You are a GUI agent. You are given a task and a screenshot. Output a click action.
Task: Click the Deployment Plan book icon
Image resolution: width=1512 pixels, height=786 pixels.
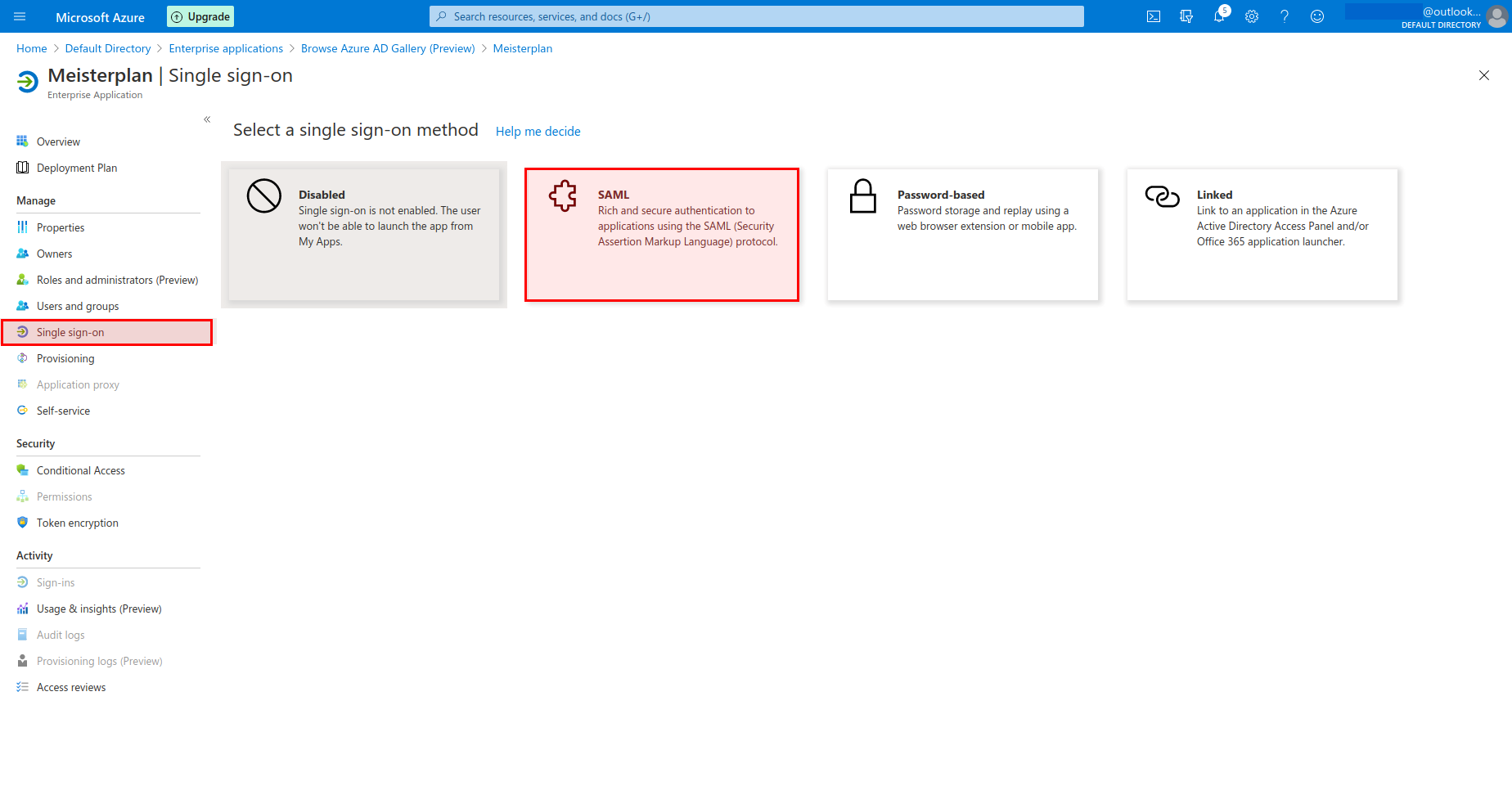click(22, 168)
